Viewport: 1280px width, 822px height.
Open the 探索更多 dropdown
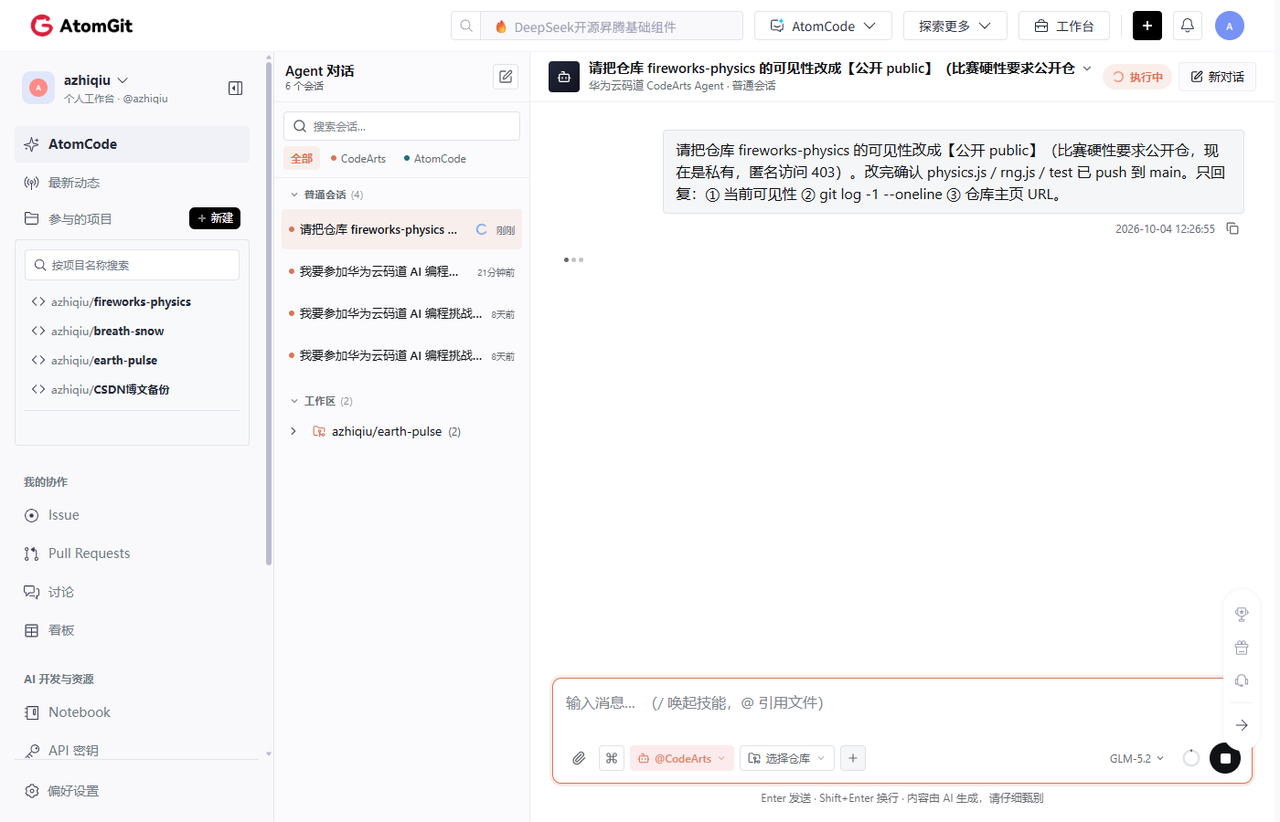coord(954,26)
